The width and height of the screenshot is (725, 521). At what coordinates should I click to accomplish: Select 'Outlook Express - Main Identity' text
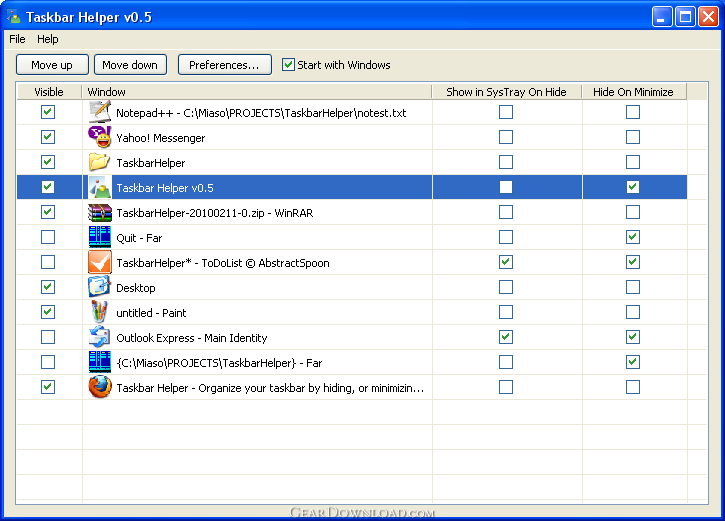pos(192,338)
